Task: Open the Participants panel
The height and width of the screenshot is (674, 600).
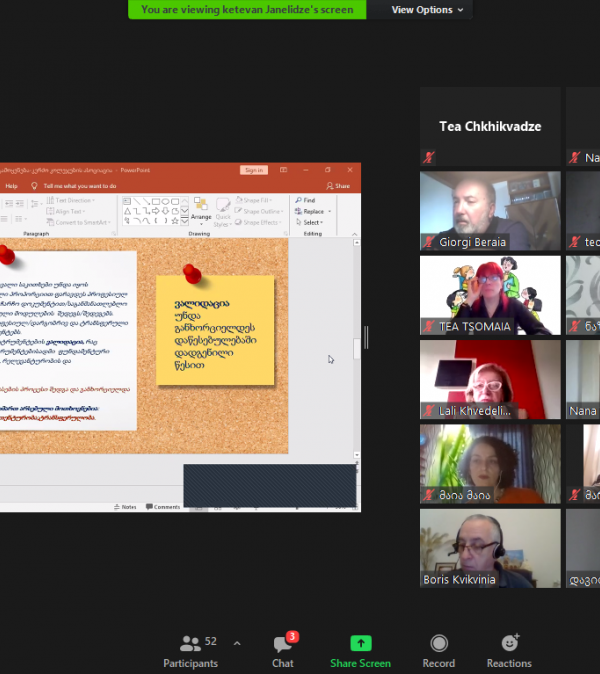Action: tap(190, 651)
